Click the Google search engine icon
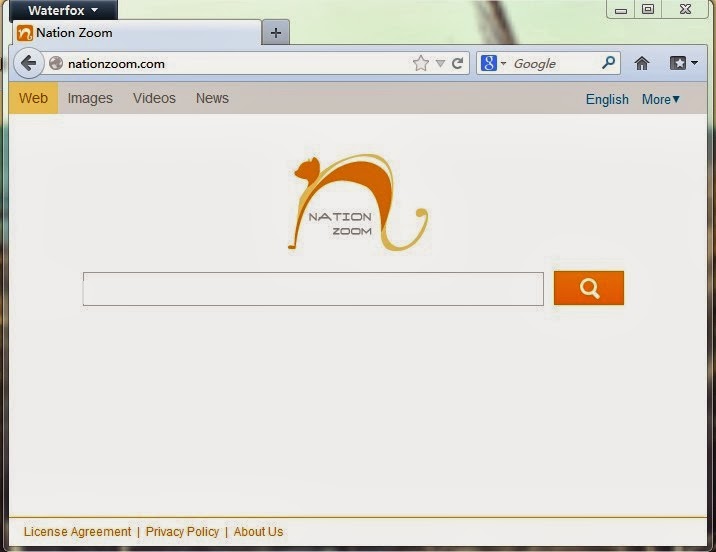This screenshot has height=552, width=716. pos(489,63)
